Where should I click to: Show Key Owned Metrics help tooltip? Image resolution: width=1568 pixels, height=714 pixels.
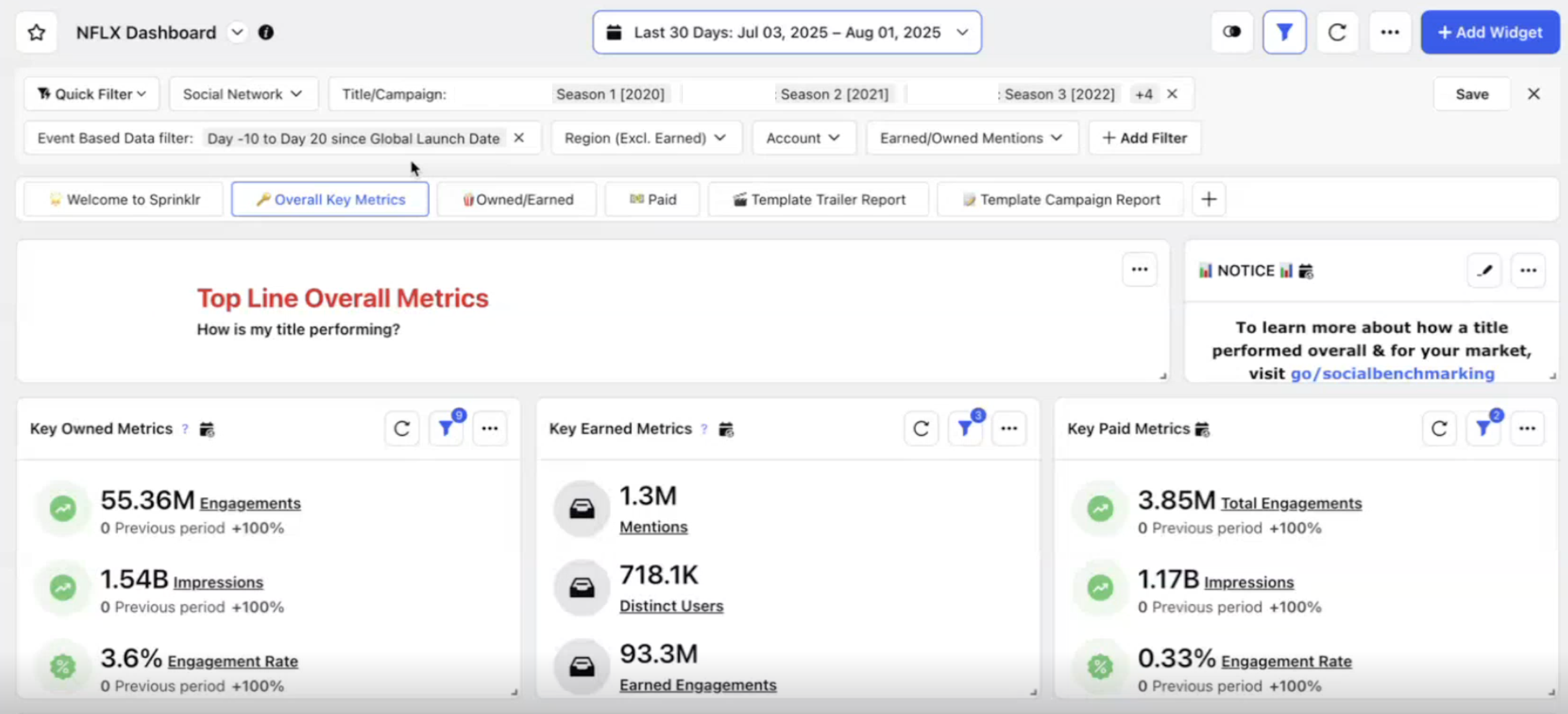tap(185, 429)
